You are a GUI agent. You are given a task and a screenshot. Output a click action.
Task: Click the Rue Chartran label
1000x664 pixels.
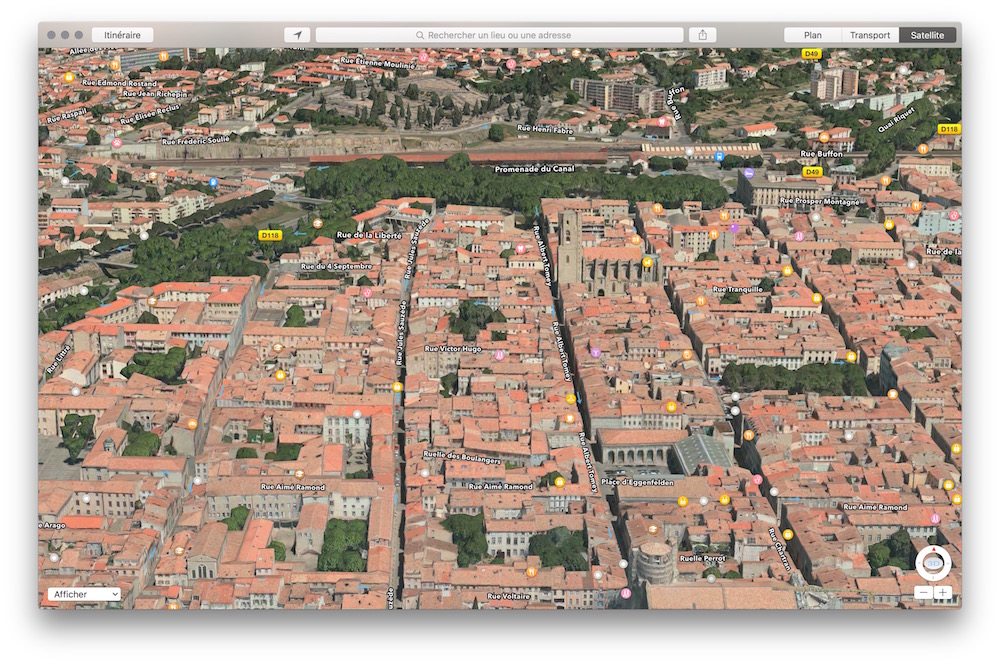coord(779,548)
